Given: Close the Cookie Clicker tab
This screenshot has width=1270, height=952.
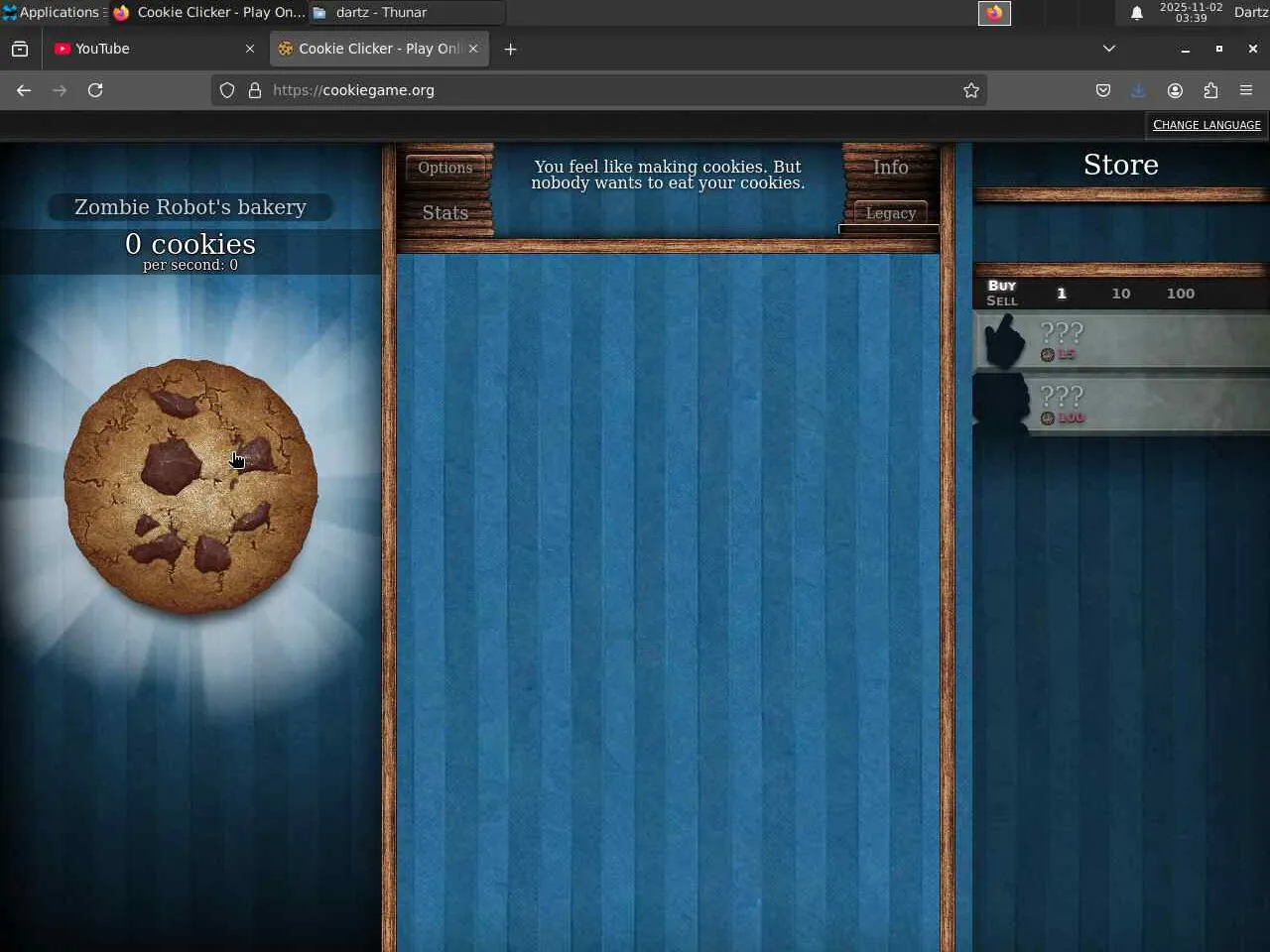Looking at the screenshot, I should (x=473, y=49).
